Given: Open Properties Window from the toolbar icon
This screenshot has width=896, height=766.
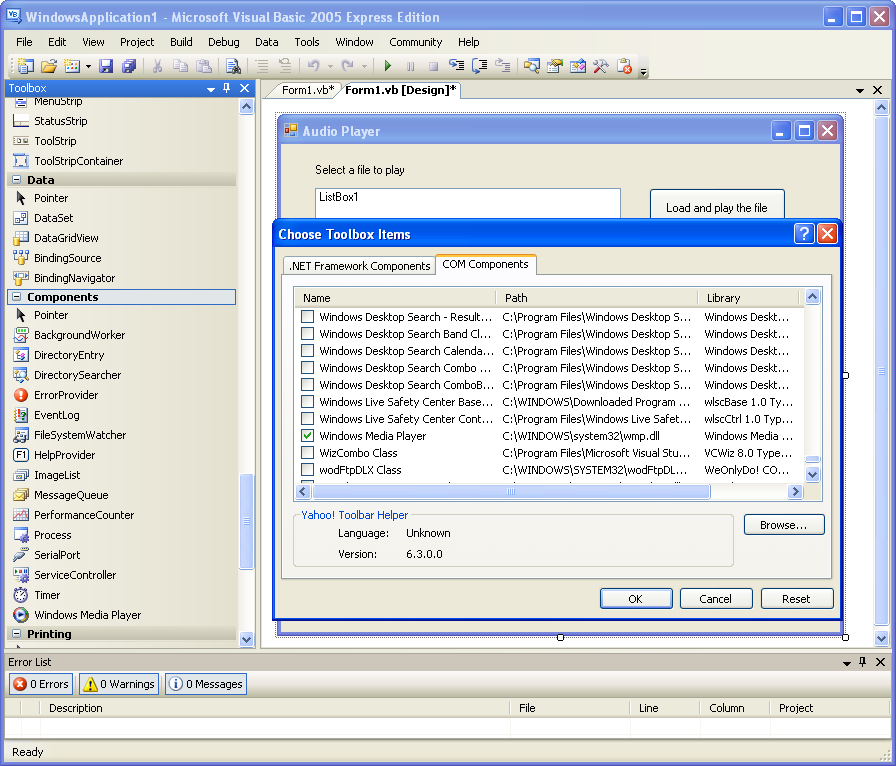Looking at the screenshot, I should coord(554,66).
